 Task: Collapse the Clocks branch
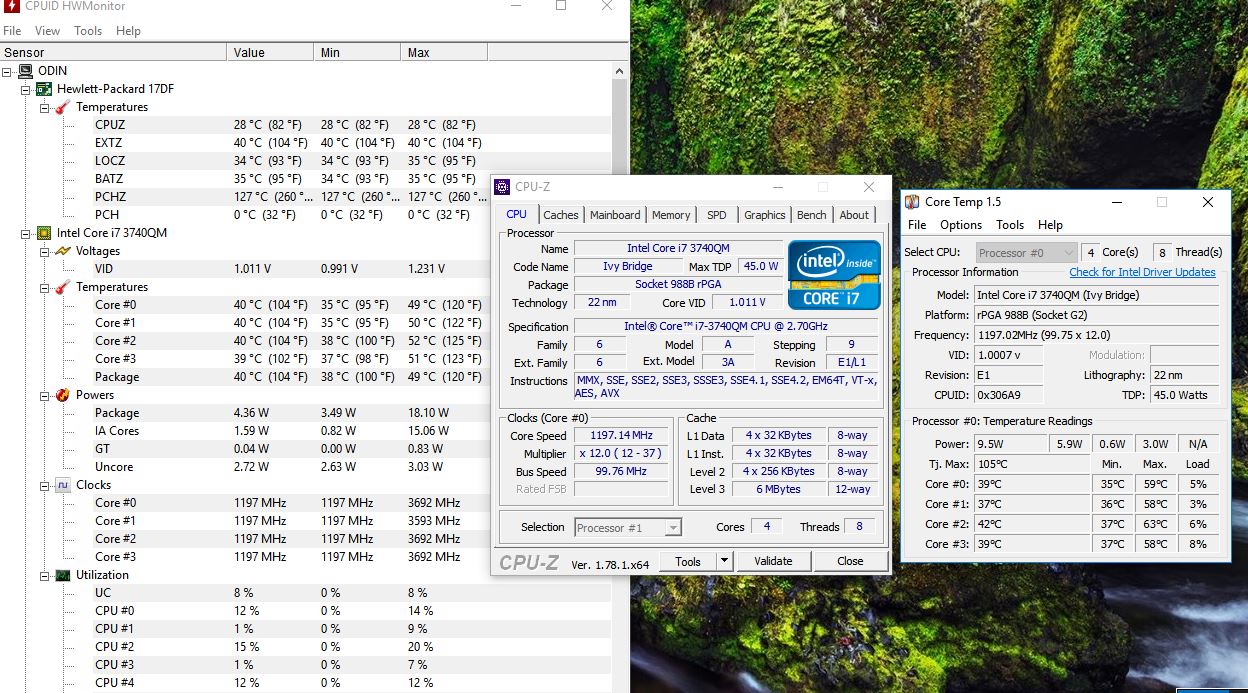[x=45, y=485]
